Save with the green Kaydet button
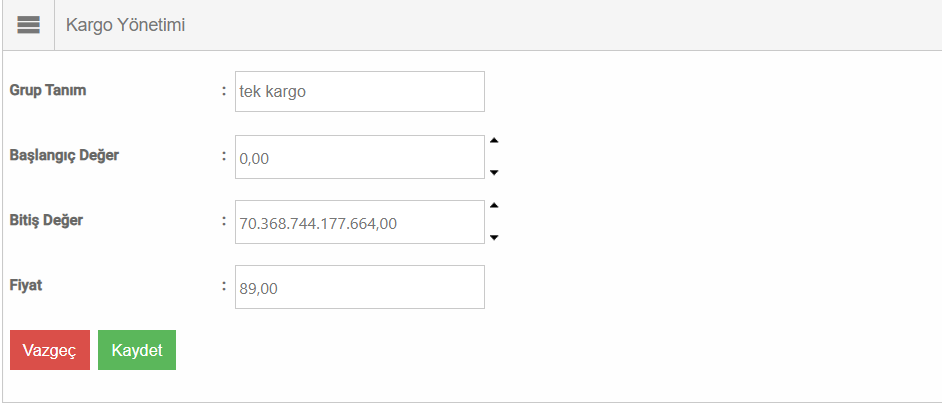This screenshot has width=942, height=407. coord(137,350)
